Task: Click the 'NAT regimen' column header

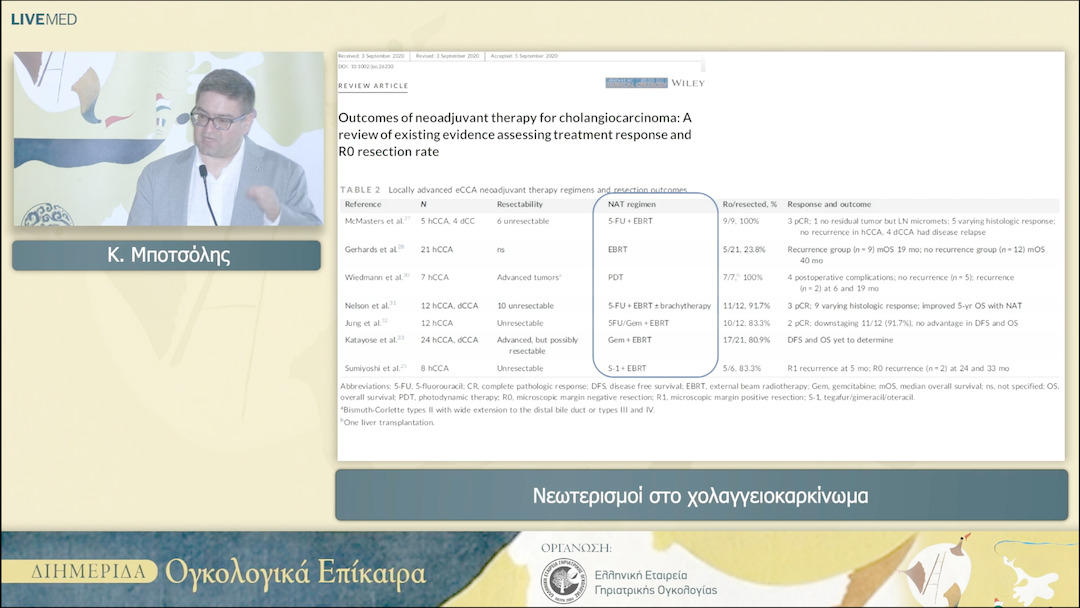Action: 632,205
